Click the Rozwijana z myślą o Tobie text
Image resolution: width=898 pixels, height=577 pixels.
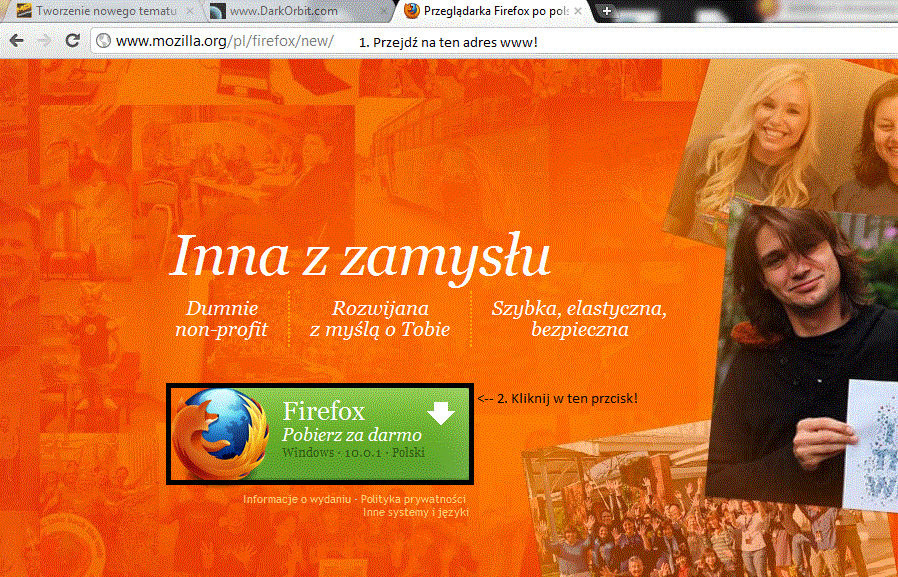(x=380, y=319)
